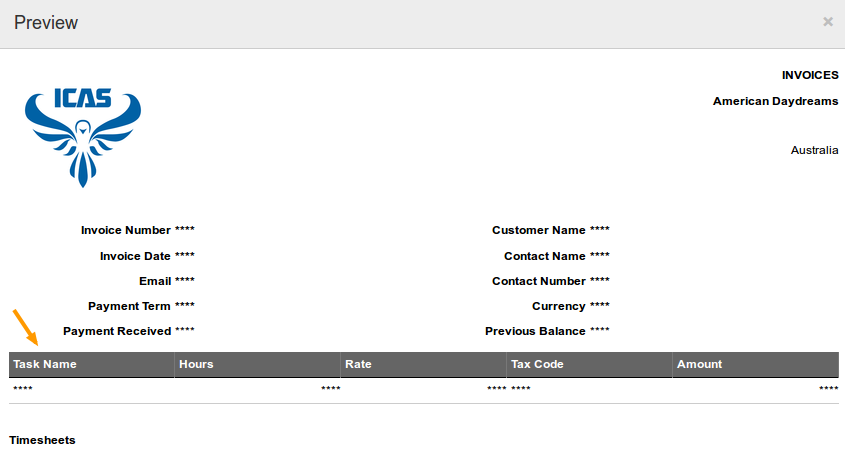The height and width of the screenshot is (450, 845).
Task: Click the Contact Number label
Action: tap(538, 281)
